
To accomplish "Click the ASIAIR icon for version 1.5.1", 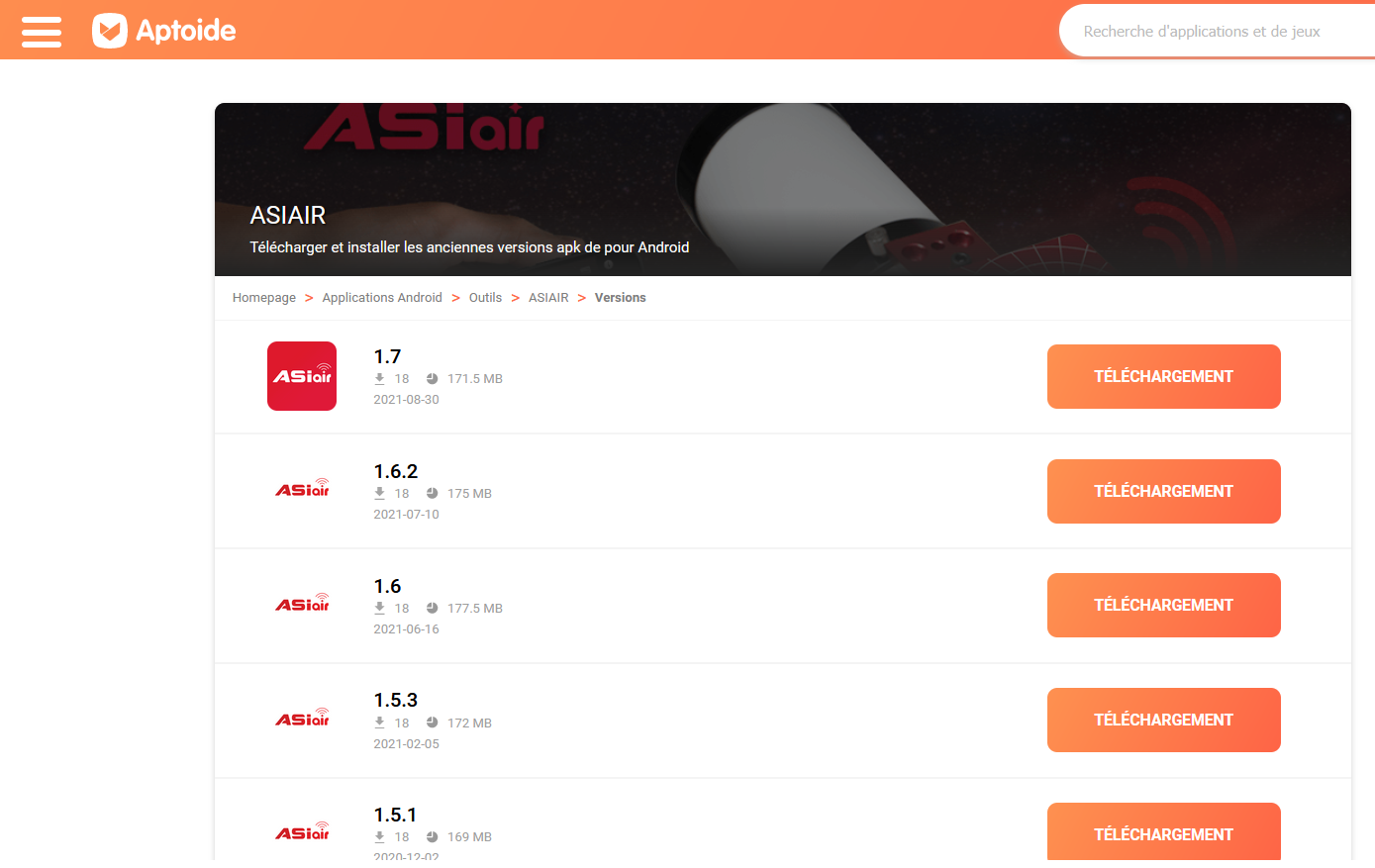I will (302, 831).
